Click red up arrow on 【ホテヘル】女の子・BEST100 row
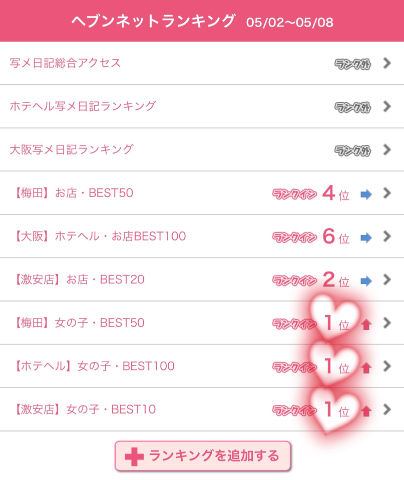 coord(366,367)
